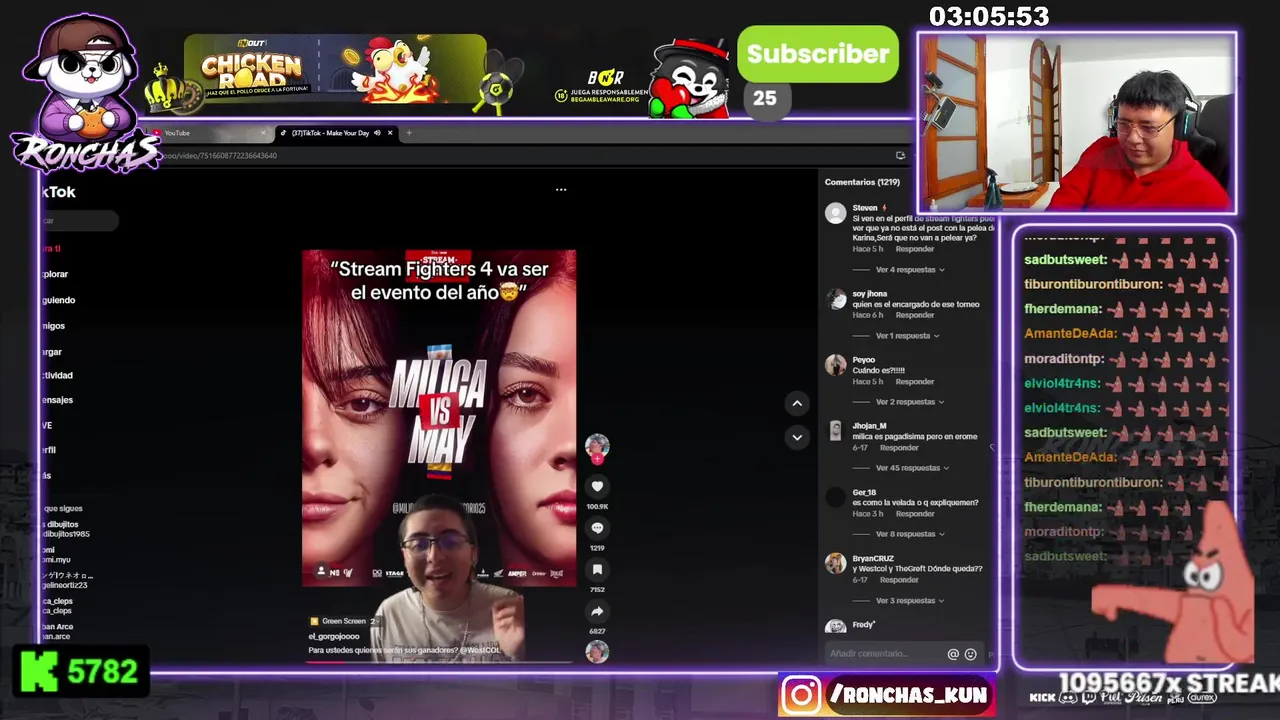Image resolution: width=1280 pixels, height=720 pixels.
Task: Reply to soy jhona's comment with Responder
Action: pos(915,315)
